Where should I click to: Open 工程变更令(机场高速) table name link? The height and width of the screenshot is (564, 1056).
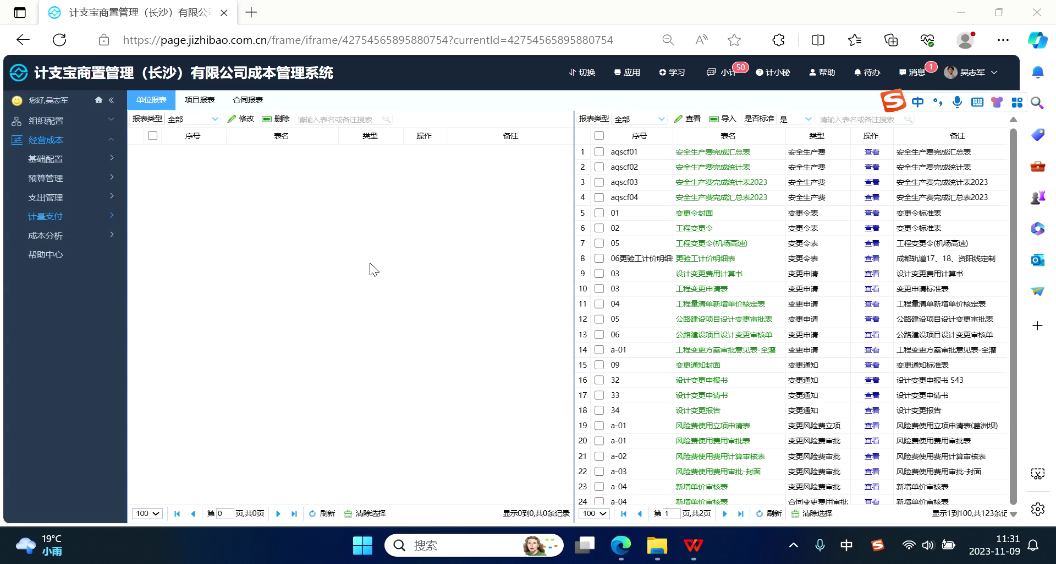(711, 243)
